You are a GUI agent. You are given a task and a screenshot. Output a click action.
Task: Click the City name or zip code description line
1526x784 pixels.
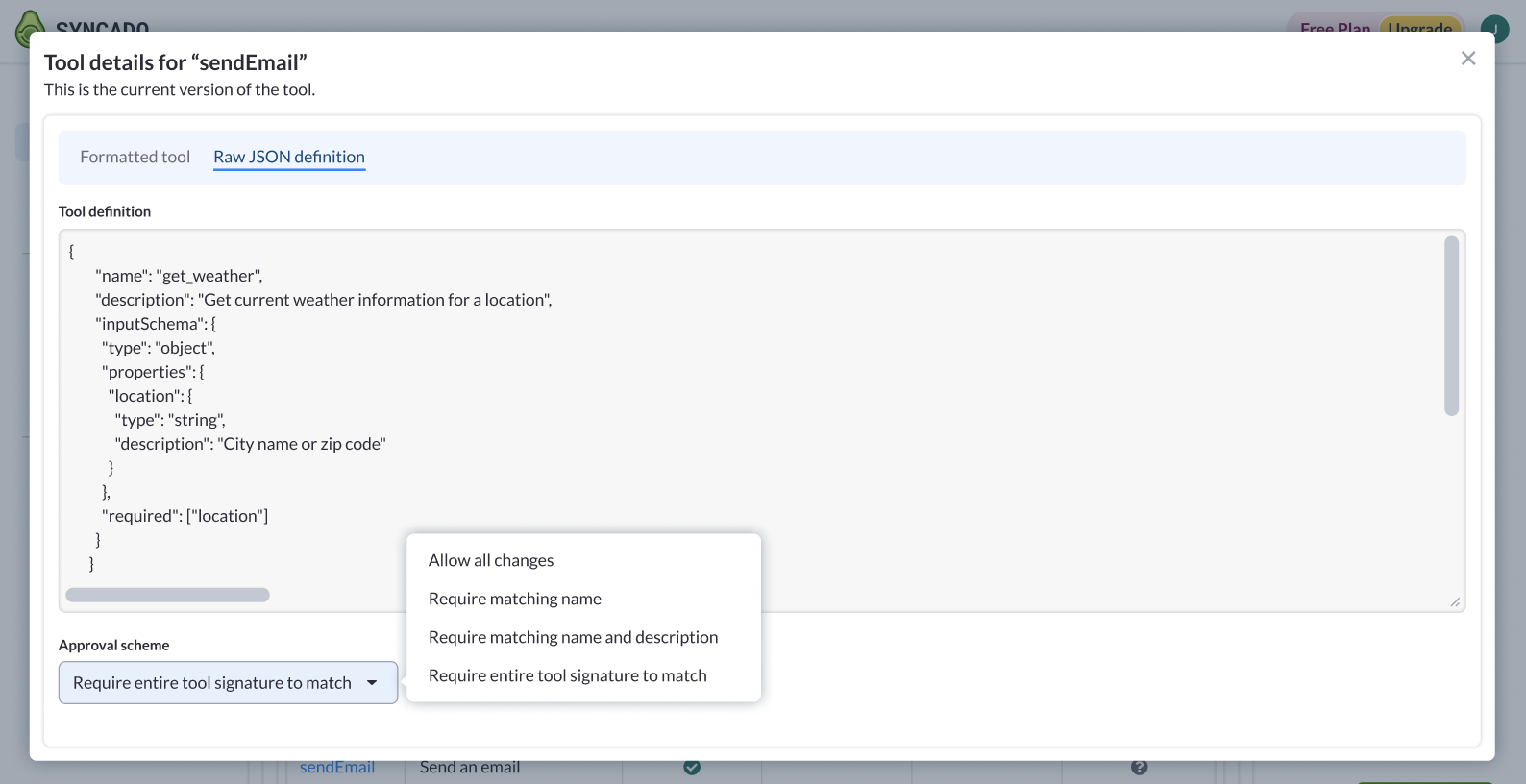pyautogui.click(x=250, y=444)
